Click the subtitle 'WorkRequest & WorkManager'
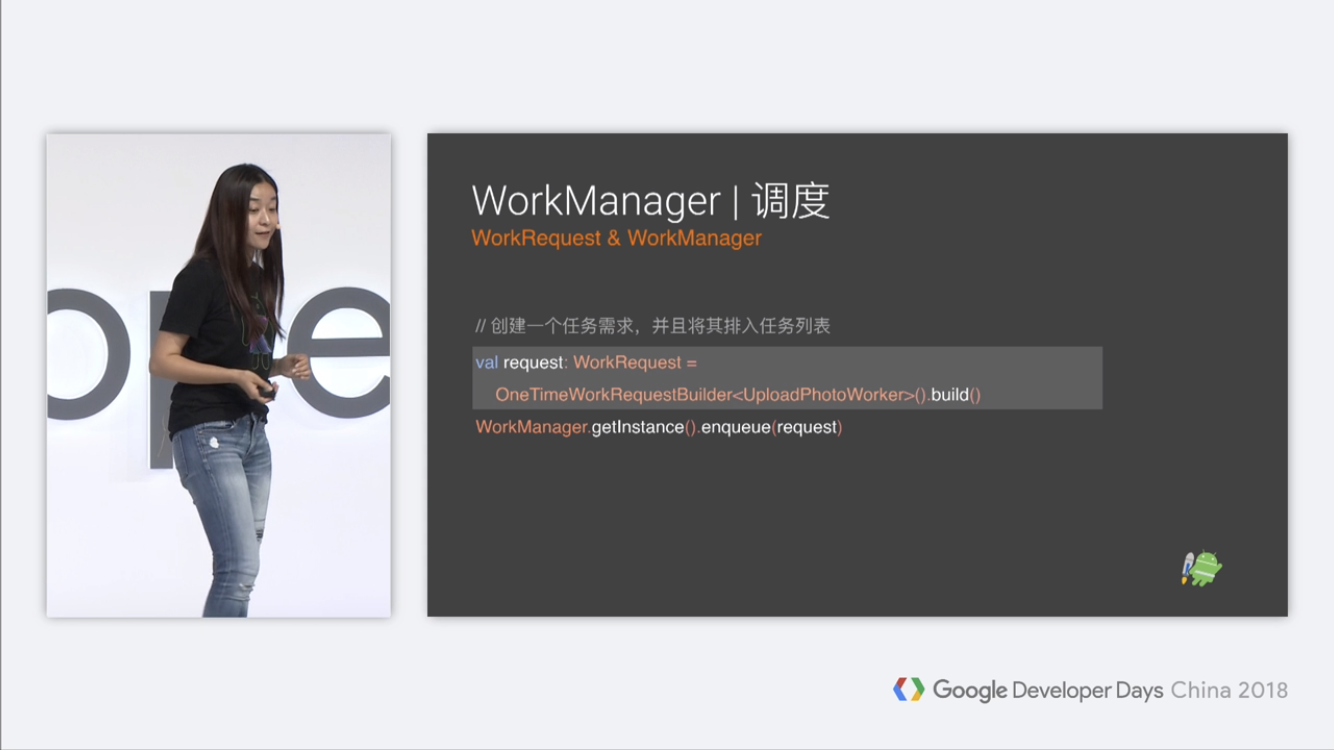1334x750 pixels. pos(616,238)
